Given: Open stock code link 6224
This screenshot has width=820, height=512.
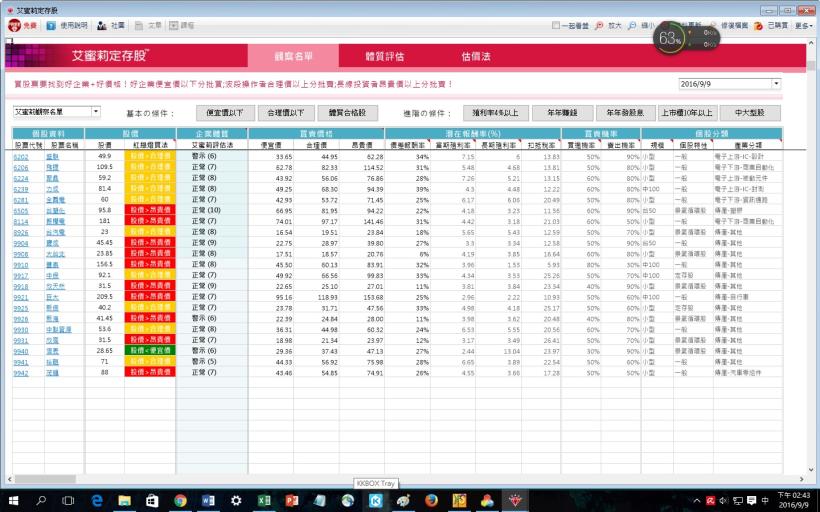Looking at the screenshot, I should [x=21, y=178].
